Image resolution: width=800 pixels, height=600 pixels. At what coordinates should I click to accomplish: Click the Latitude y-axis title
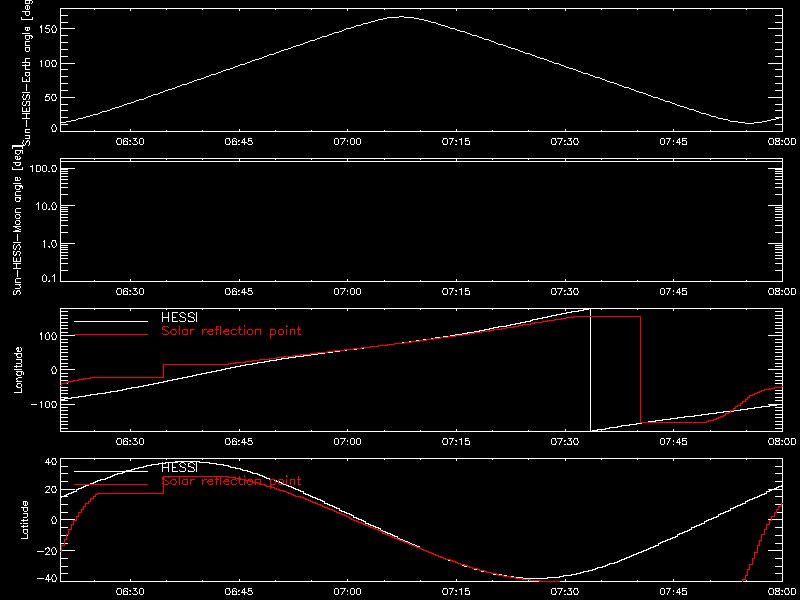[x=24, y=520]
